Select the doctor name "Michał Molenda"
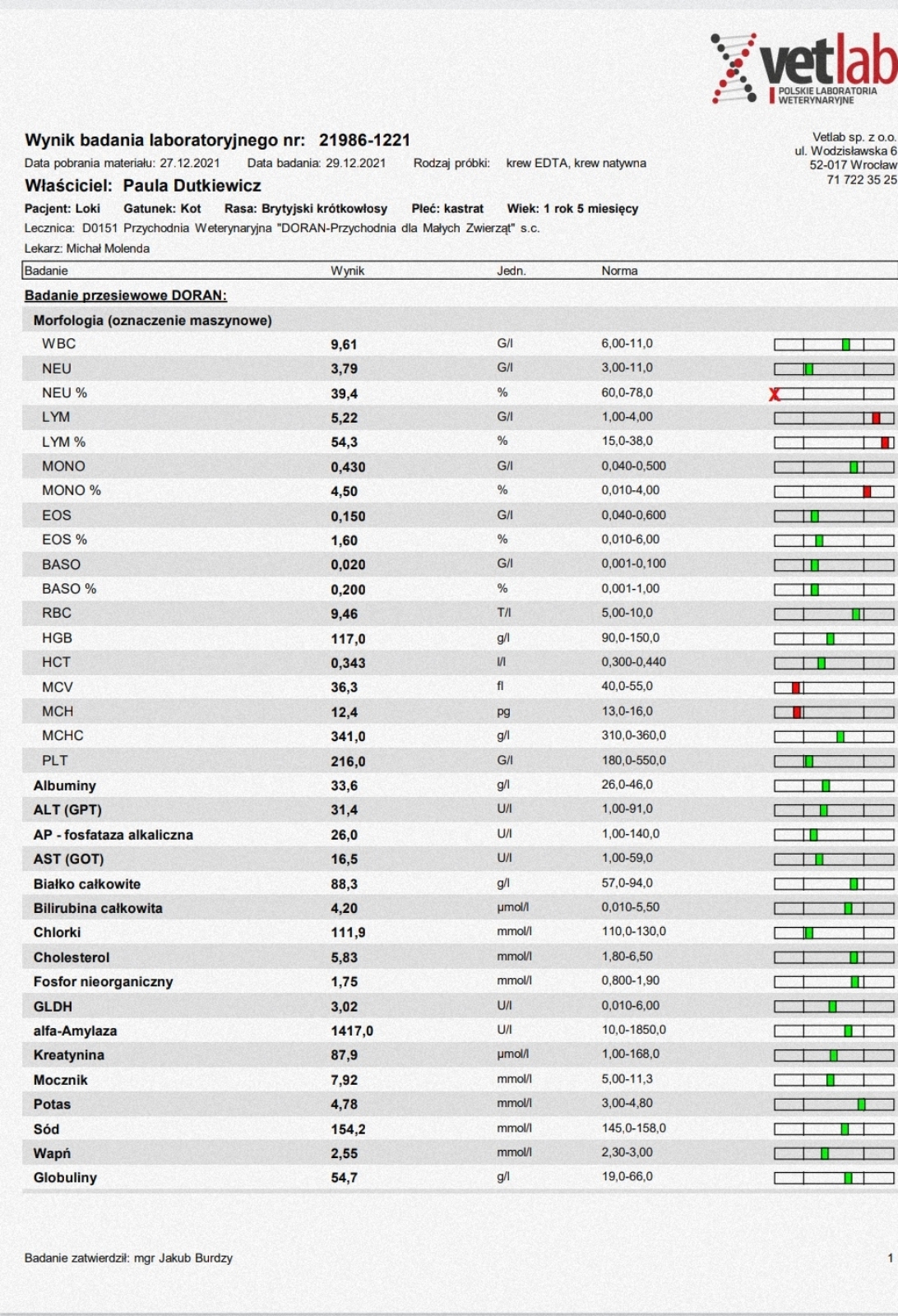This screenshot has height=1316, width=898. click(108, 248)
